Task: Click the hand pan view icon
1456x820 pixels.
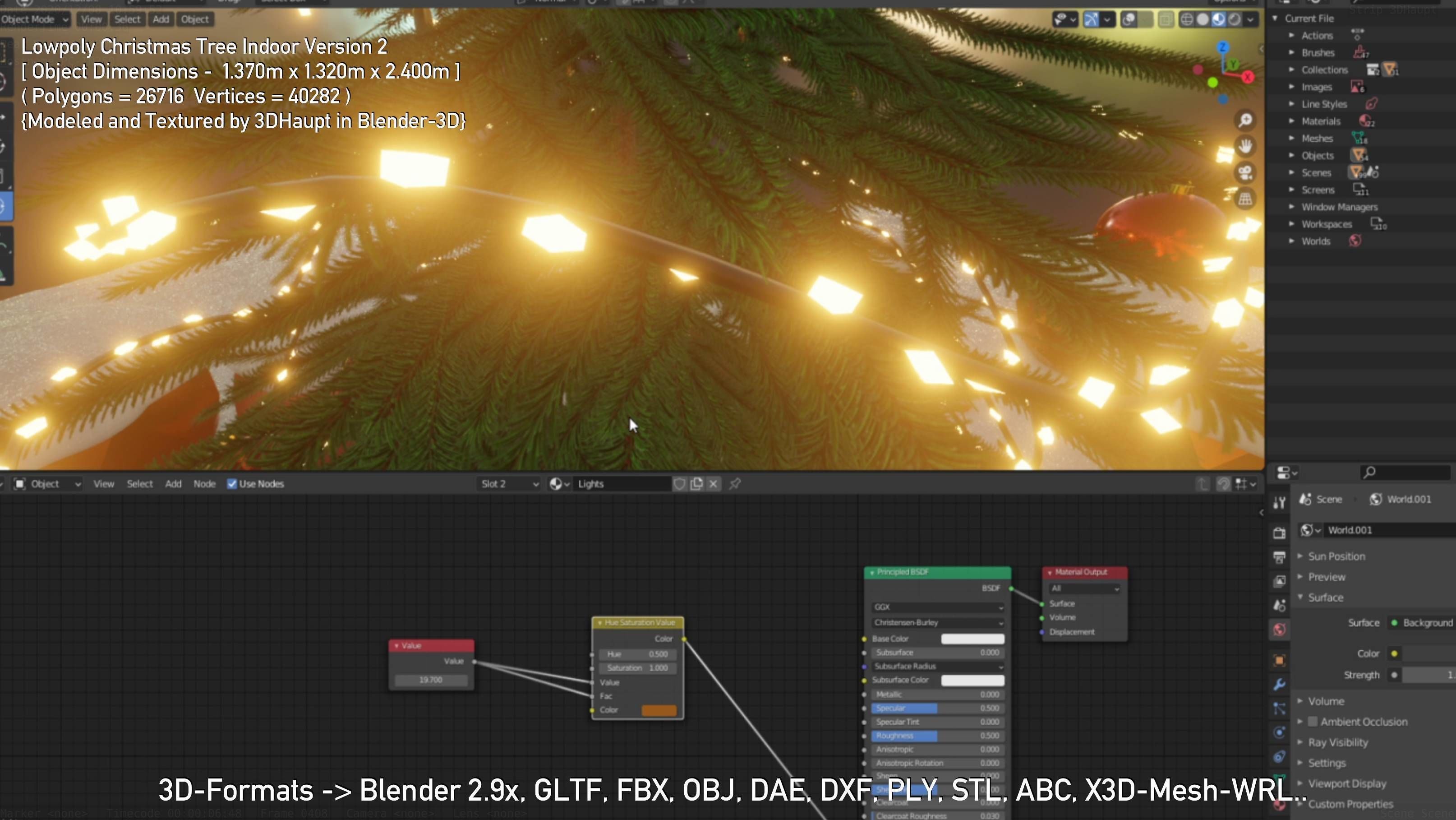Action: point(1245,147)
